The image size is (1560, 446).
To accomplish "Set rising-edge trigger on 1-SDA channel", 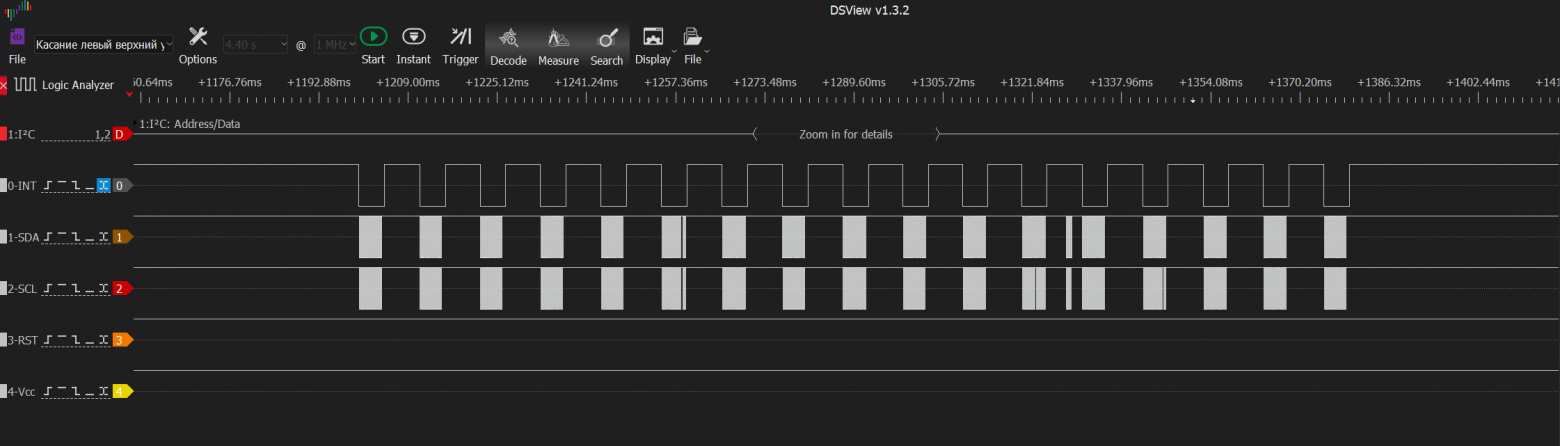I will 50,237.
